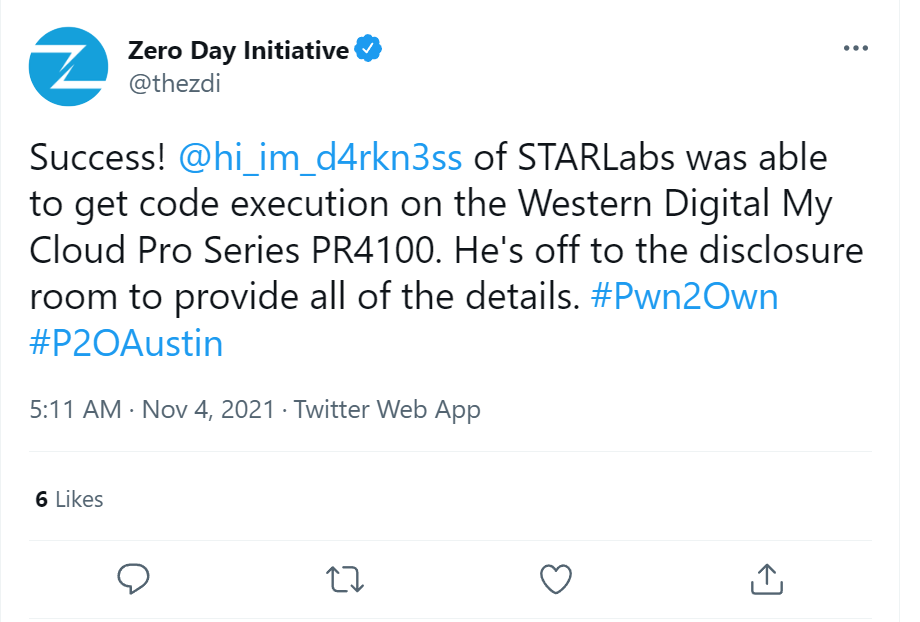920x622 pixels.
Task: Open the retweet options via retweet icon
Action: 344,579
